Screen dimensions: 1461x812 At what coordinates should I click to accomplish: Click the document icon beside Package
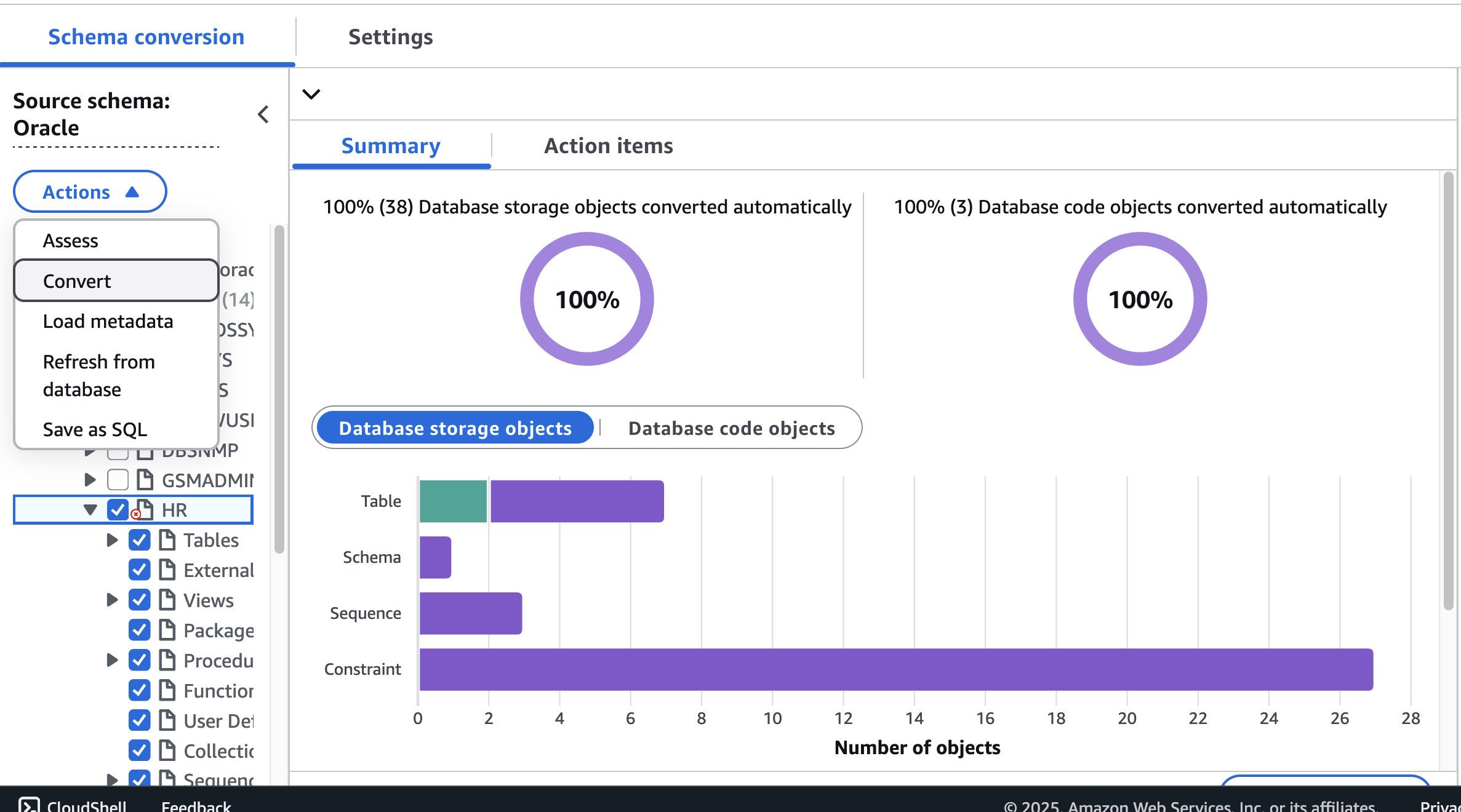point(167,630)
